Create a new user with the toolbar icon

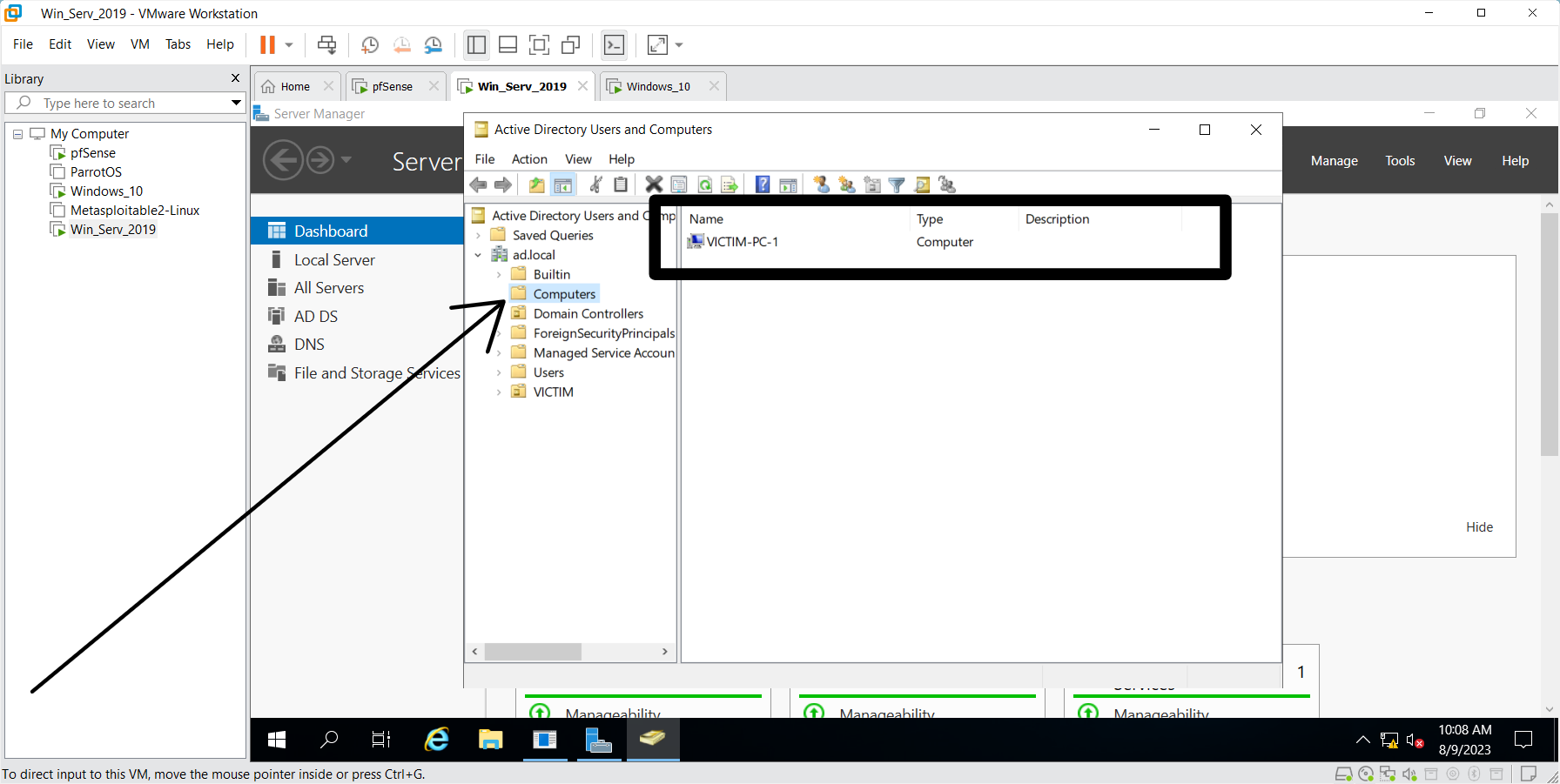821,184
